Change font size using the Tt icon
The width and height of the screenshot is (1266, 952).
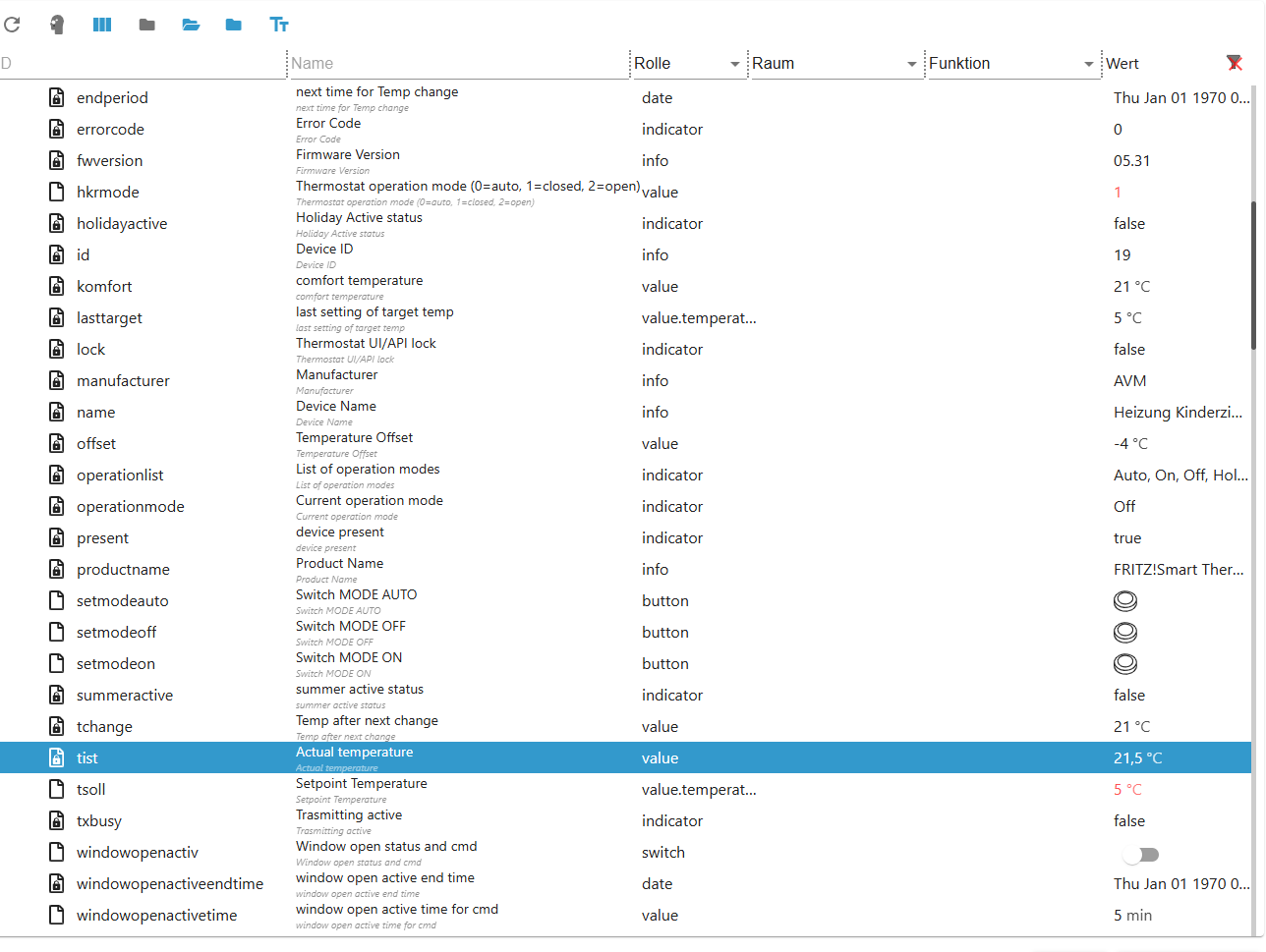pyautogui.click(x=279, y=25)
